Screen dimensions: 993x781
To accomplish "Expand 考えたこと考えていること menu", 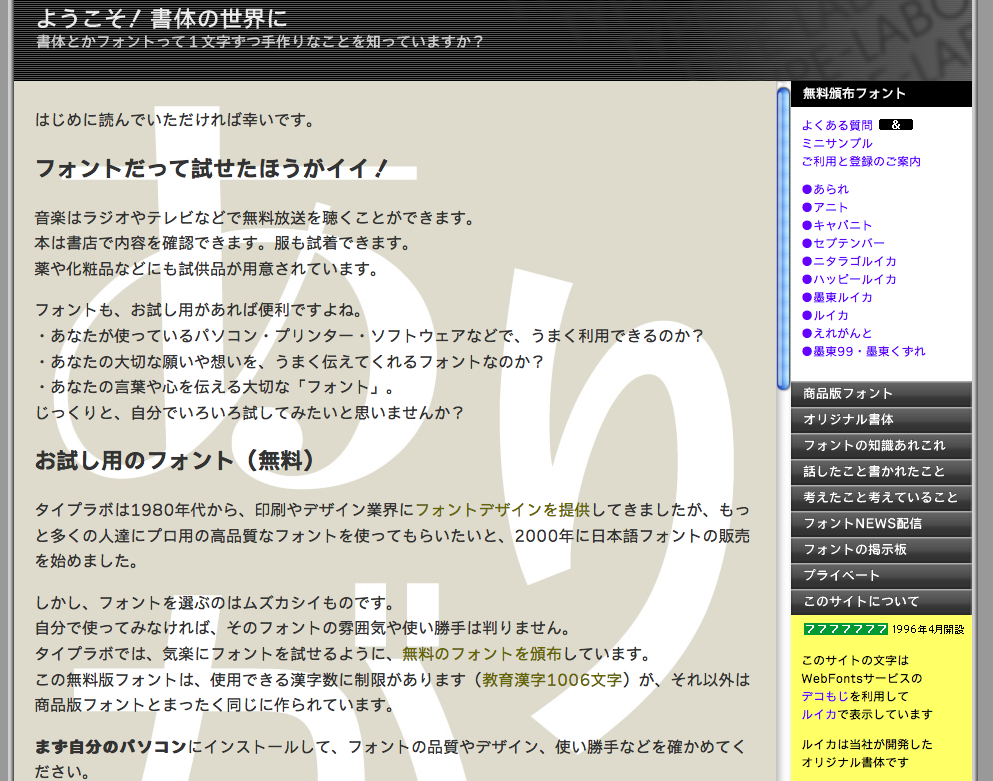I will (881, 498).
